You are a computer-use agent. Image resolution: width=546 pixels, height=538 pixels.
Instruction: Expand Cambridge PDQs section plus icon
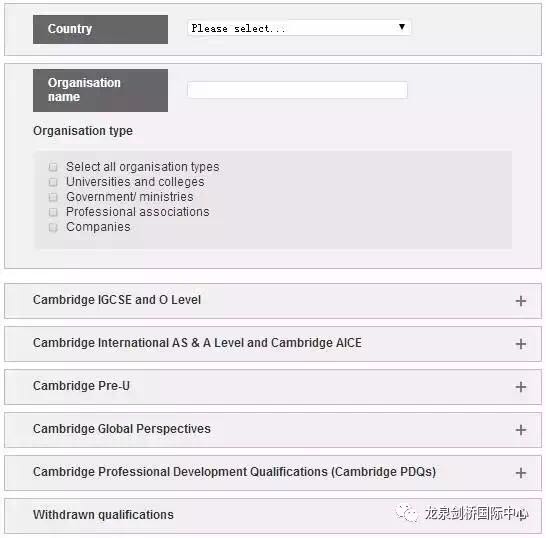521,473
